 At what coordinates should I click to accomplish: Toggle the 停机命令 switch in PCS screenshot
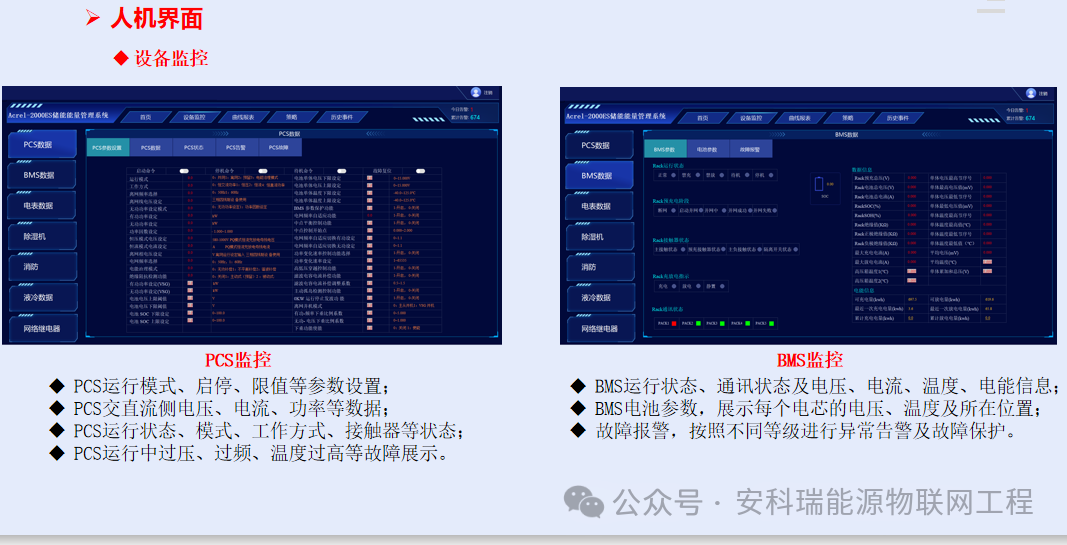pos(263,171)
